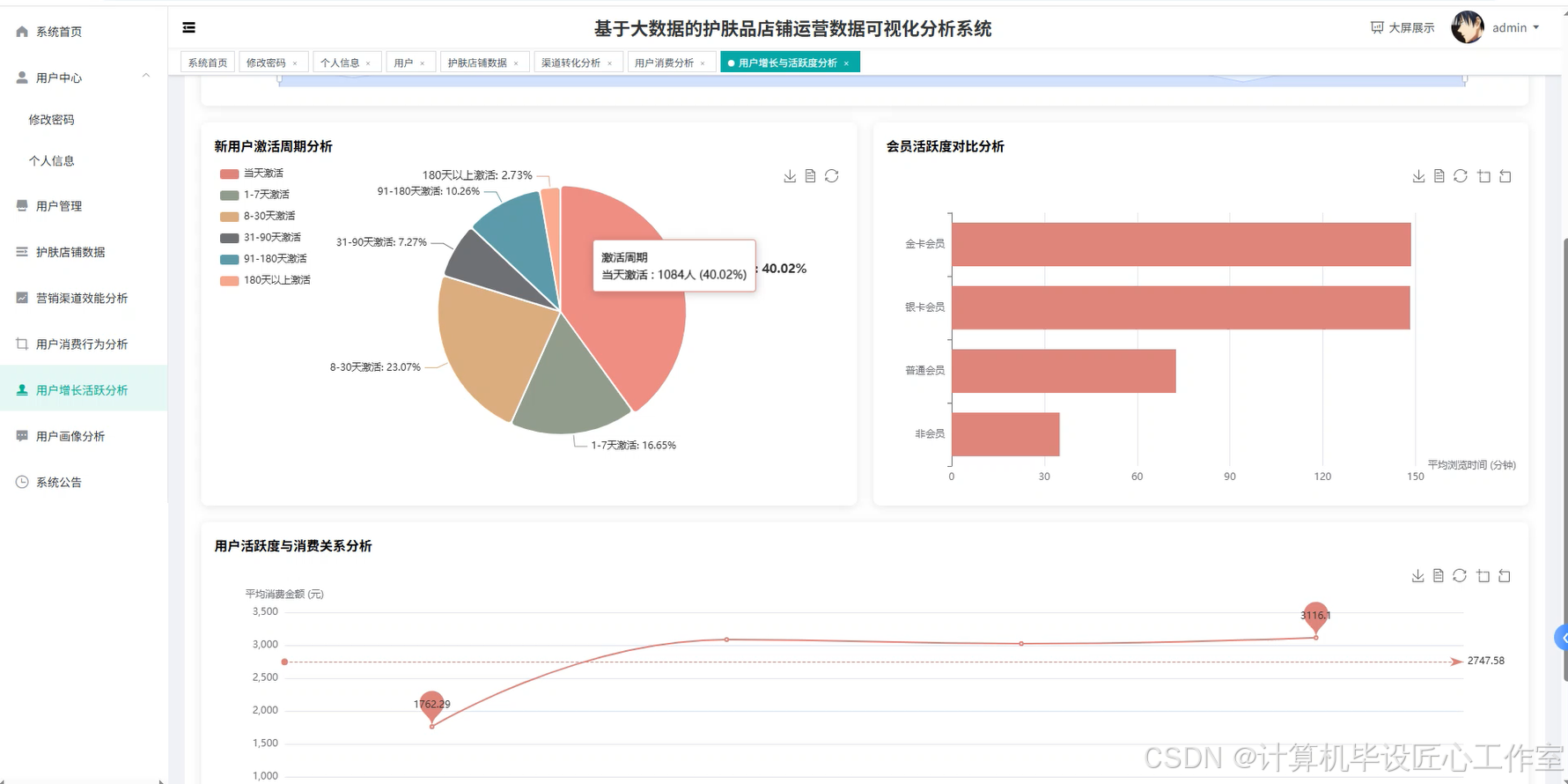Toggle the hamburger sidebar collapse icon
The height and width of the screenshot is (784, 1568).
(188, 28)
